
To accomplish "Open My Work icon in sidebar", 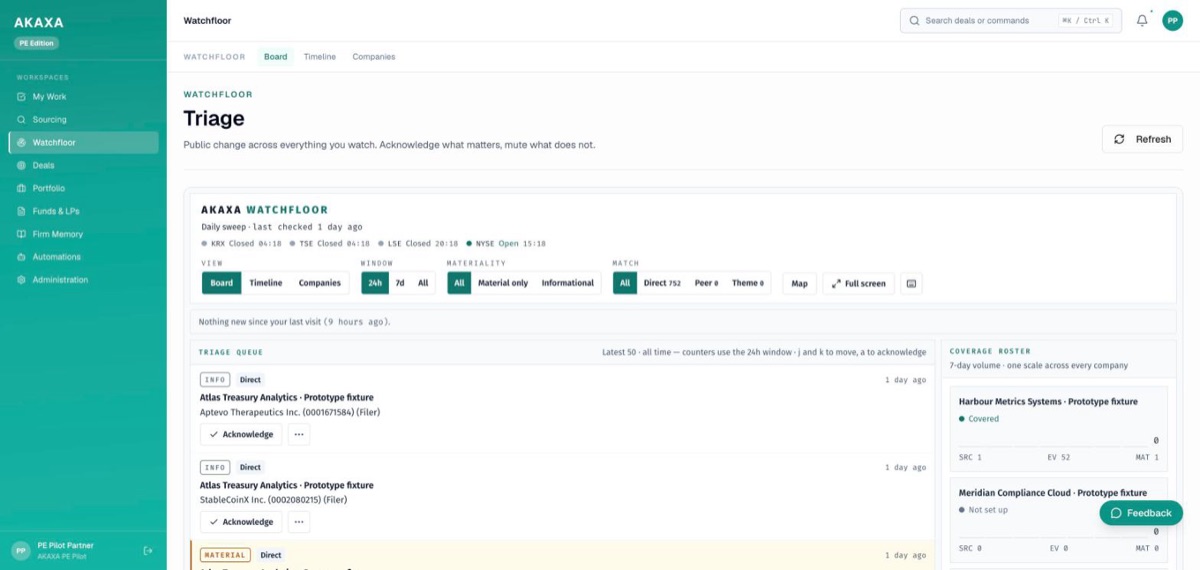I will point(21,97).
